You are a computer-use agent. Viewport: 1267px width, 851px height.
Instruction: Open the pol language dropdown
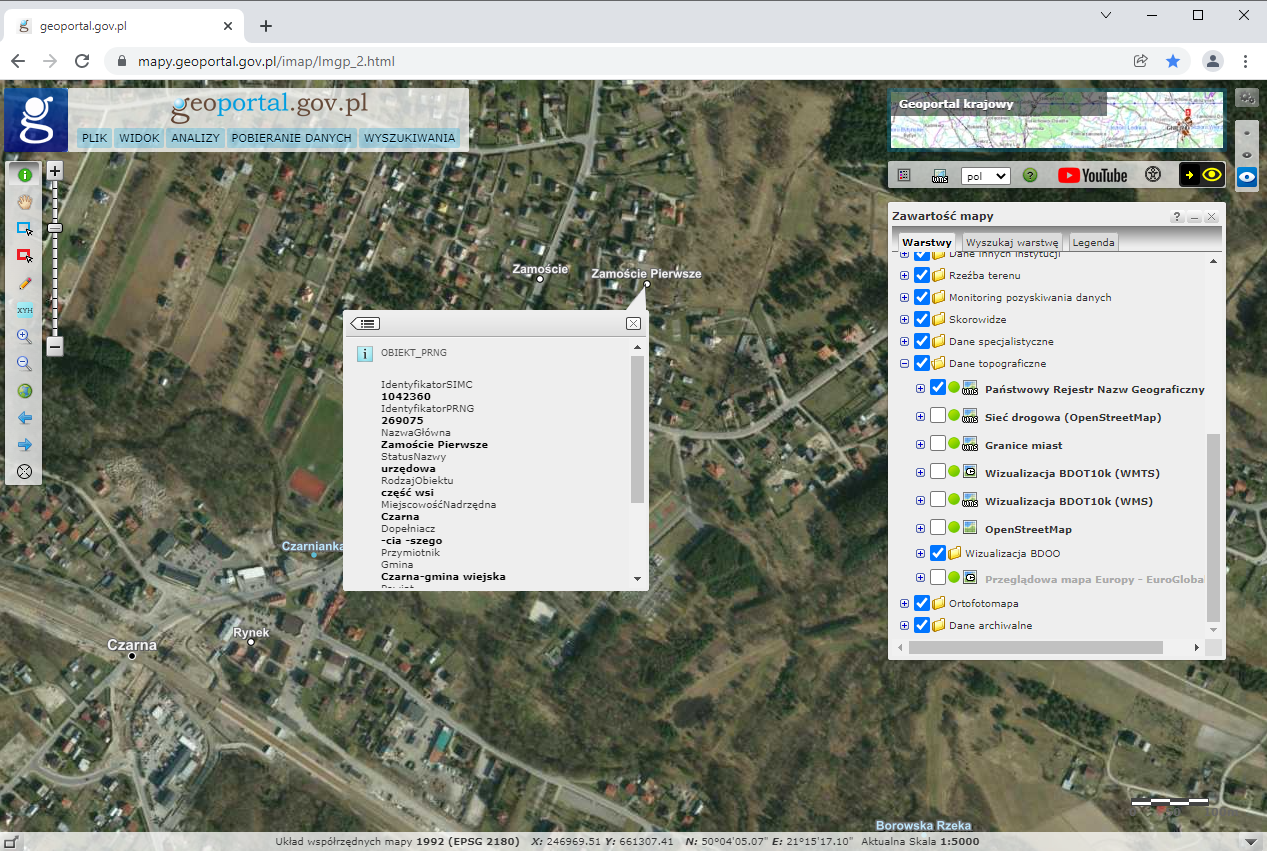coord(985,175)
